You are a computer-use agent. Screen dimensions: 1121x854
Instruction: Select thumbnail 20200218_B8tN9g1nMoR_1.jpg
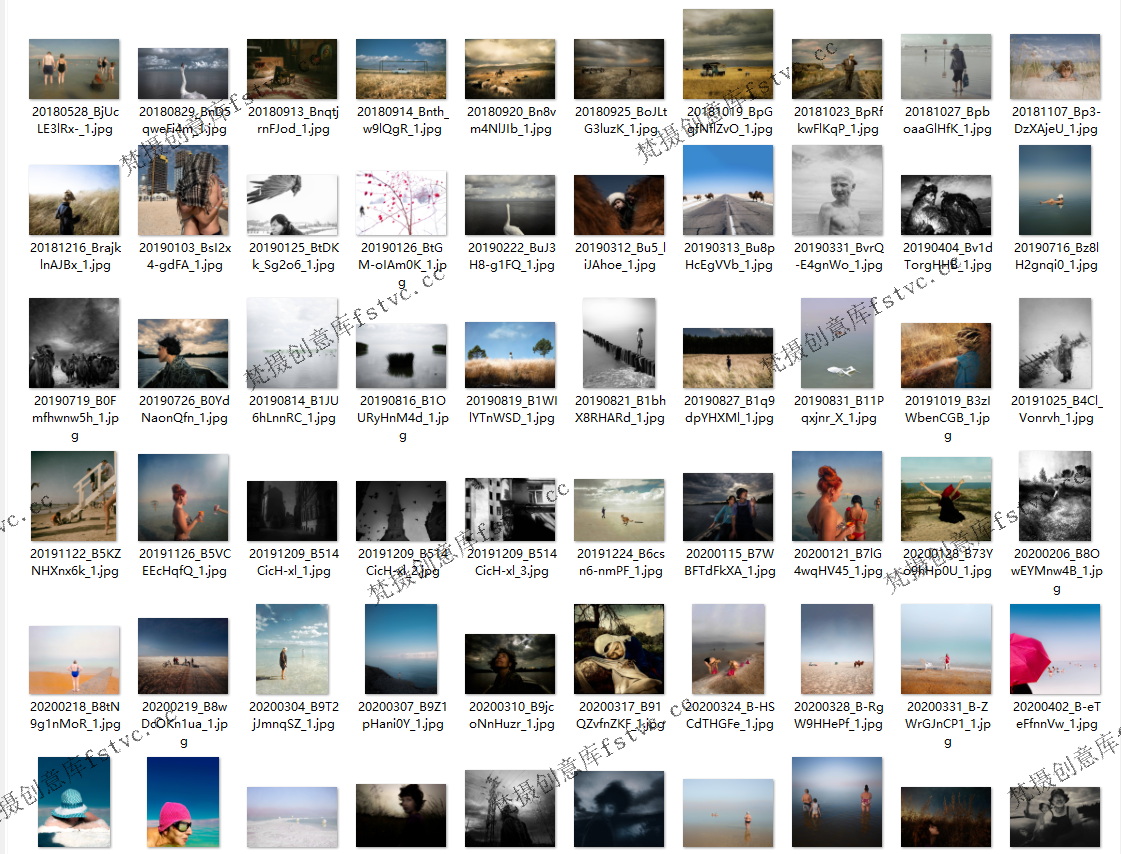(x=74, y=660)
